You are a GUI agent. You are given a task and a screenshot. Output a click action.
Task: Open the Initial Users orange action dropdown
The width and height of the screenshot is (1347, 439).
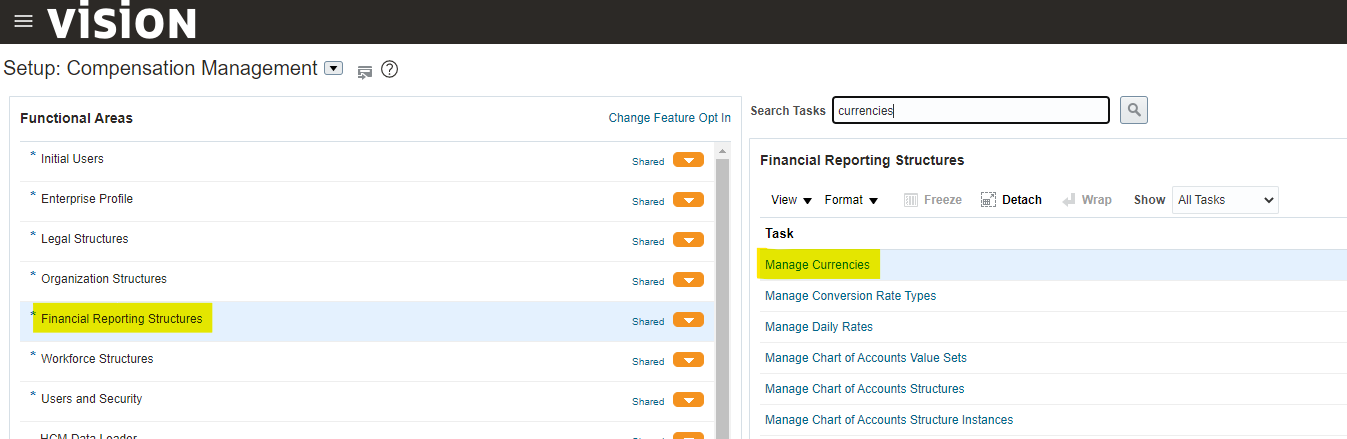(688, 160)
